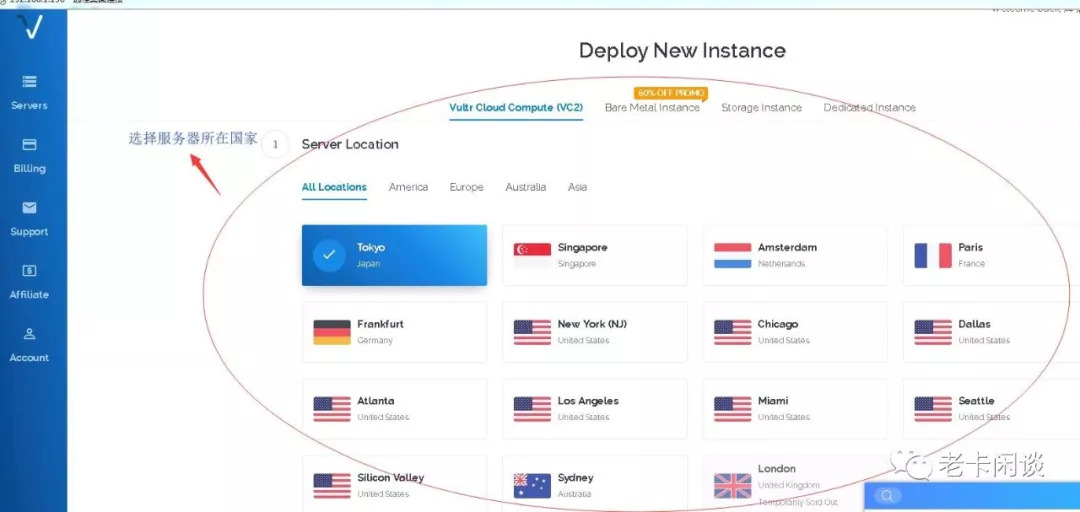Choose Chicago location name
This screenshot has height=512, width=1080.
pyautogui.click(x=778, y=324)
